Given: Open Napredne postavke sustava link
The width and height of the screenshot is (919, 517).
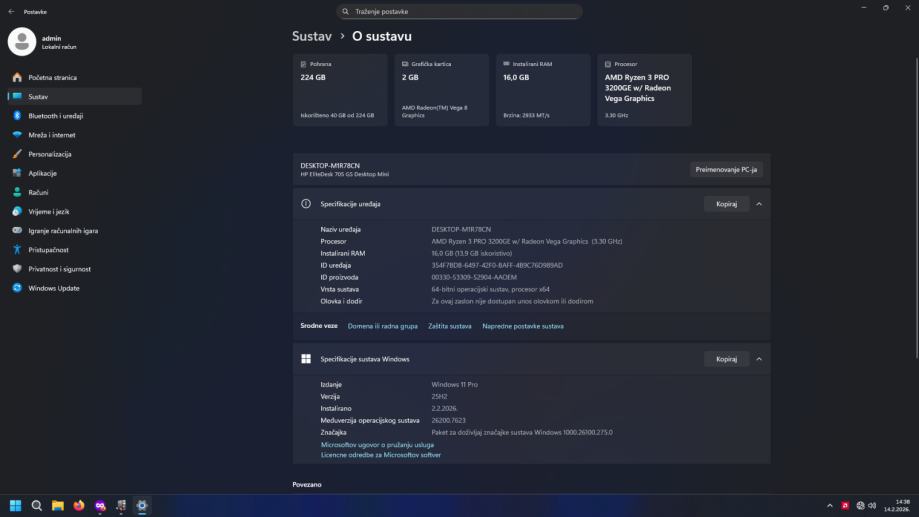Looking at the screenshot, I should tap(523, 326).
